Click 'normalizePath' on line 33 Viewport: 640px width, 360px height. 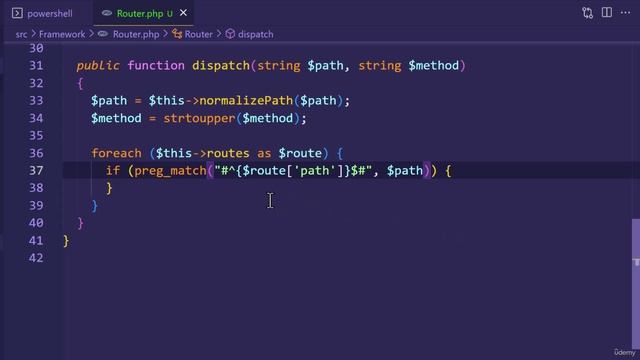(x=246, y=101)
